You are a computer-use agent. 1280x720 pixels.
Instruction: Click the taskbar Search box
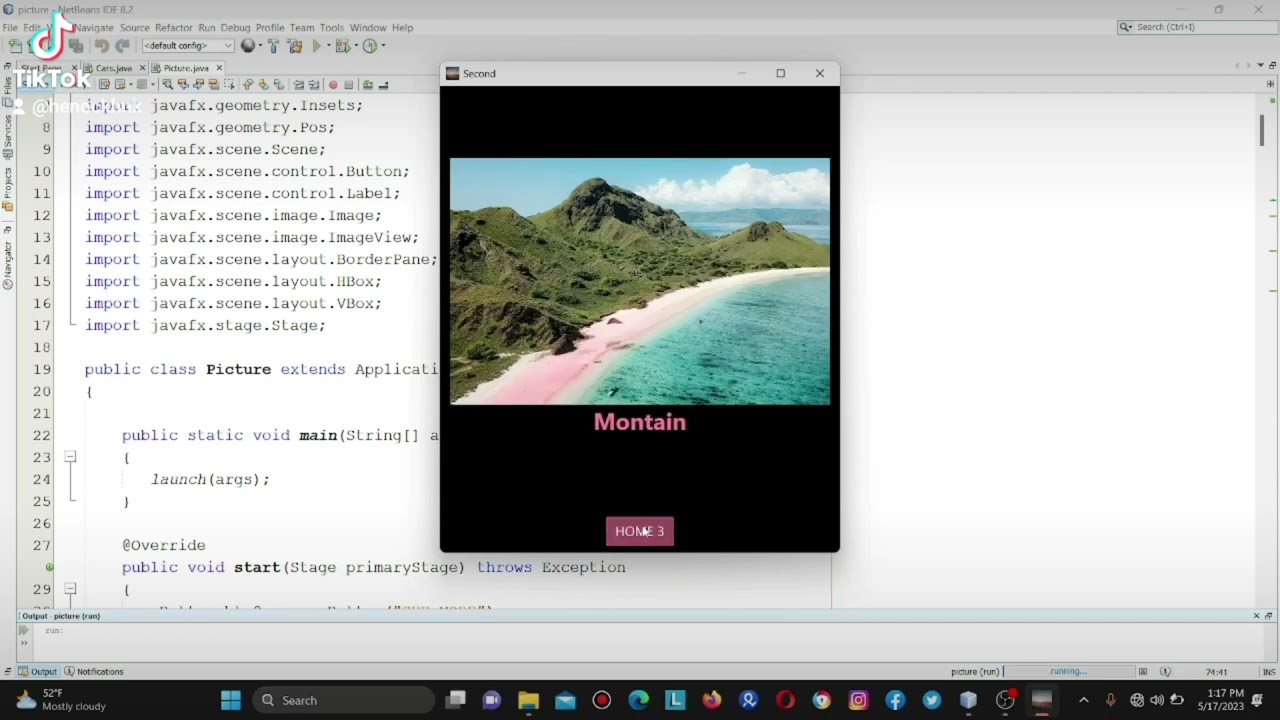tap(344, 700)
